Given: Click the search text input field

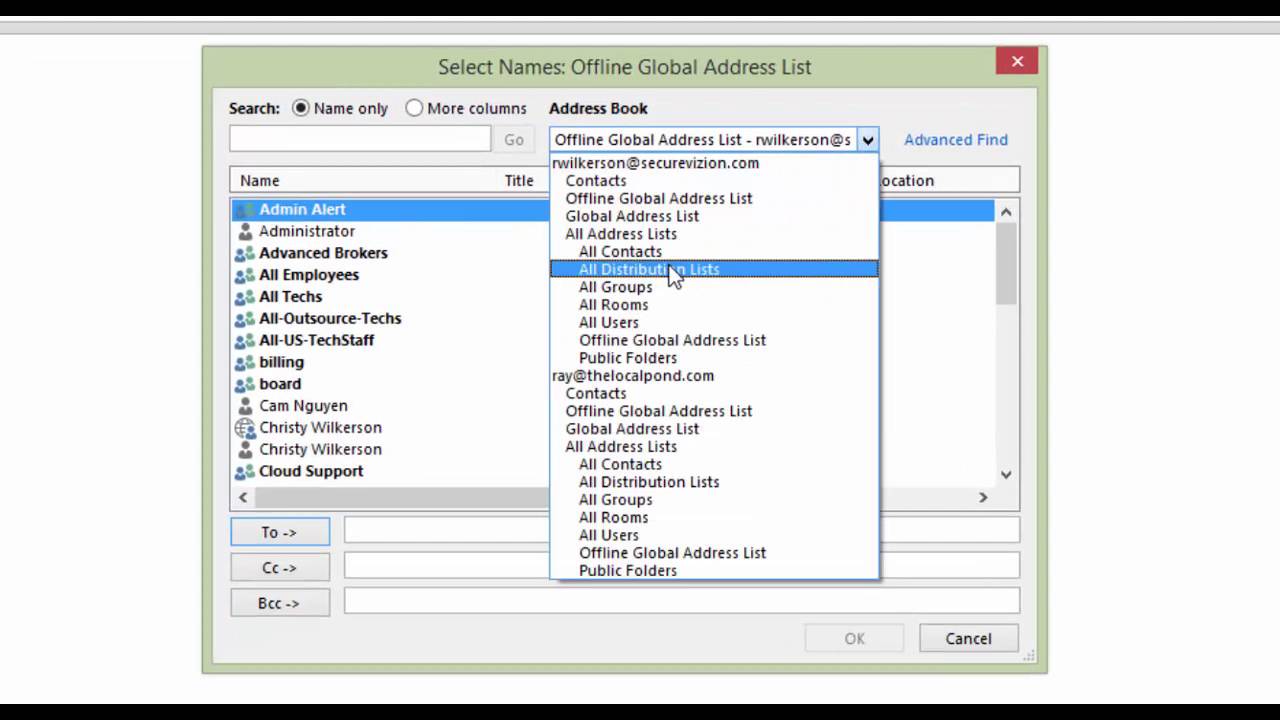Looking at the screenshot, I should coord(360,139).
